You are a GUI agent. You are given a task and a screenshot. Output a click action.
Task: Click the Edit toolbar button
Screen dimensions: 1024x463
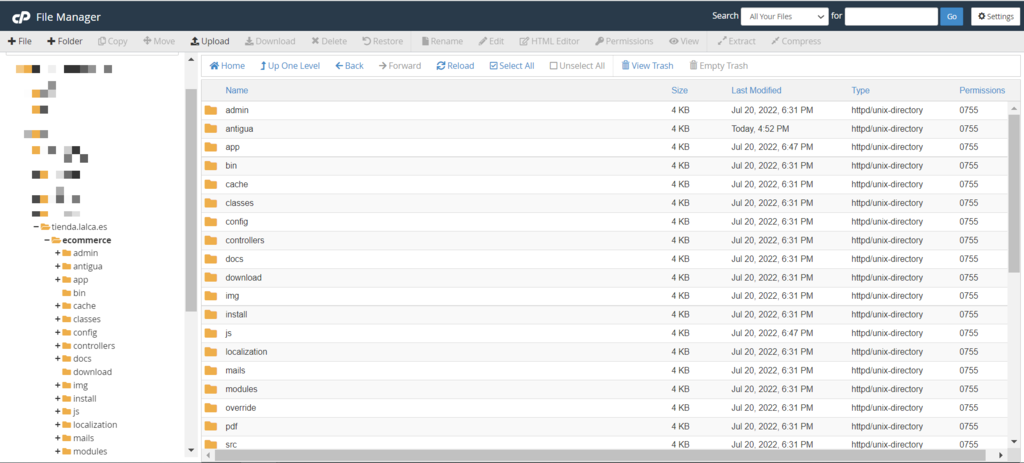491,41
